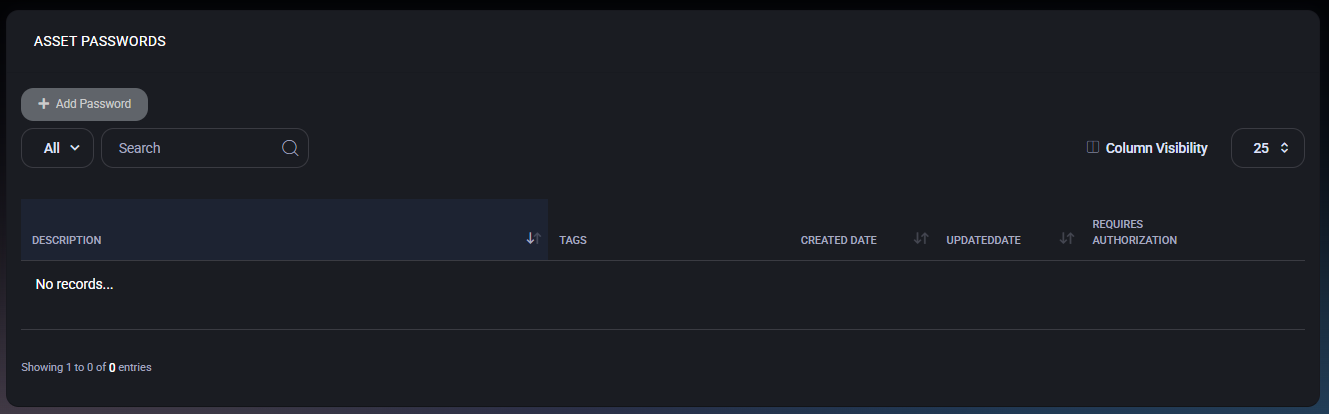The height and width of the screenshot is (414, 1329).
Task: Click the Showing entries count text
Action: (x=86, y=368)
